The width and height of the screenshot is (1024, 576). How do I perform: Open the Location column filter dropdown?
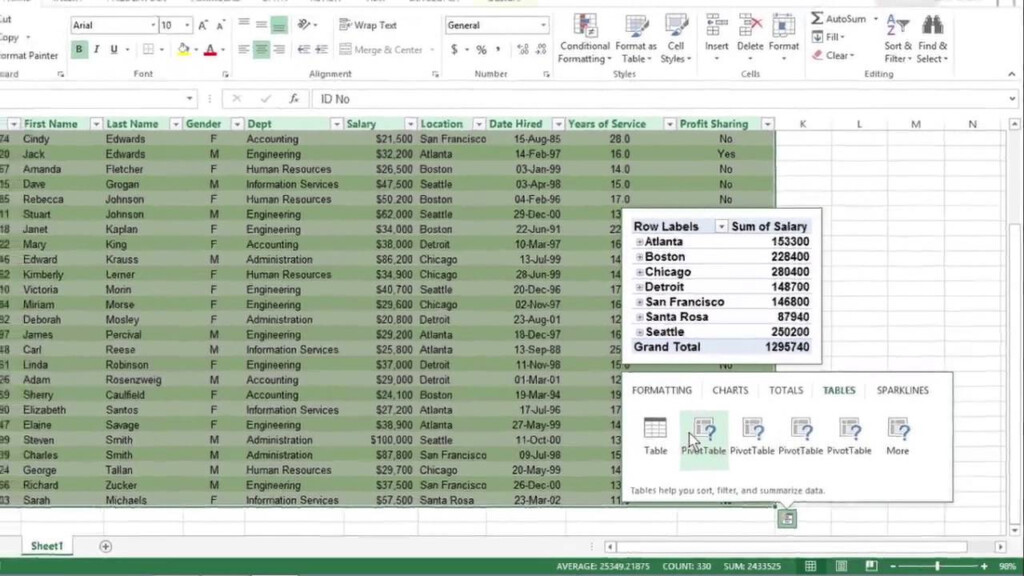pyautogui.click(x=479, y=124)
